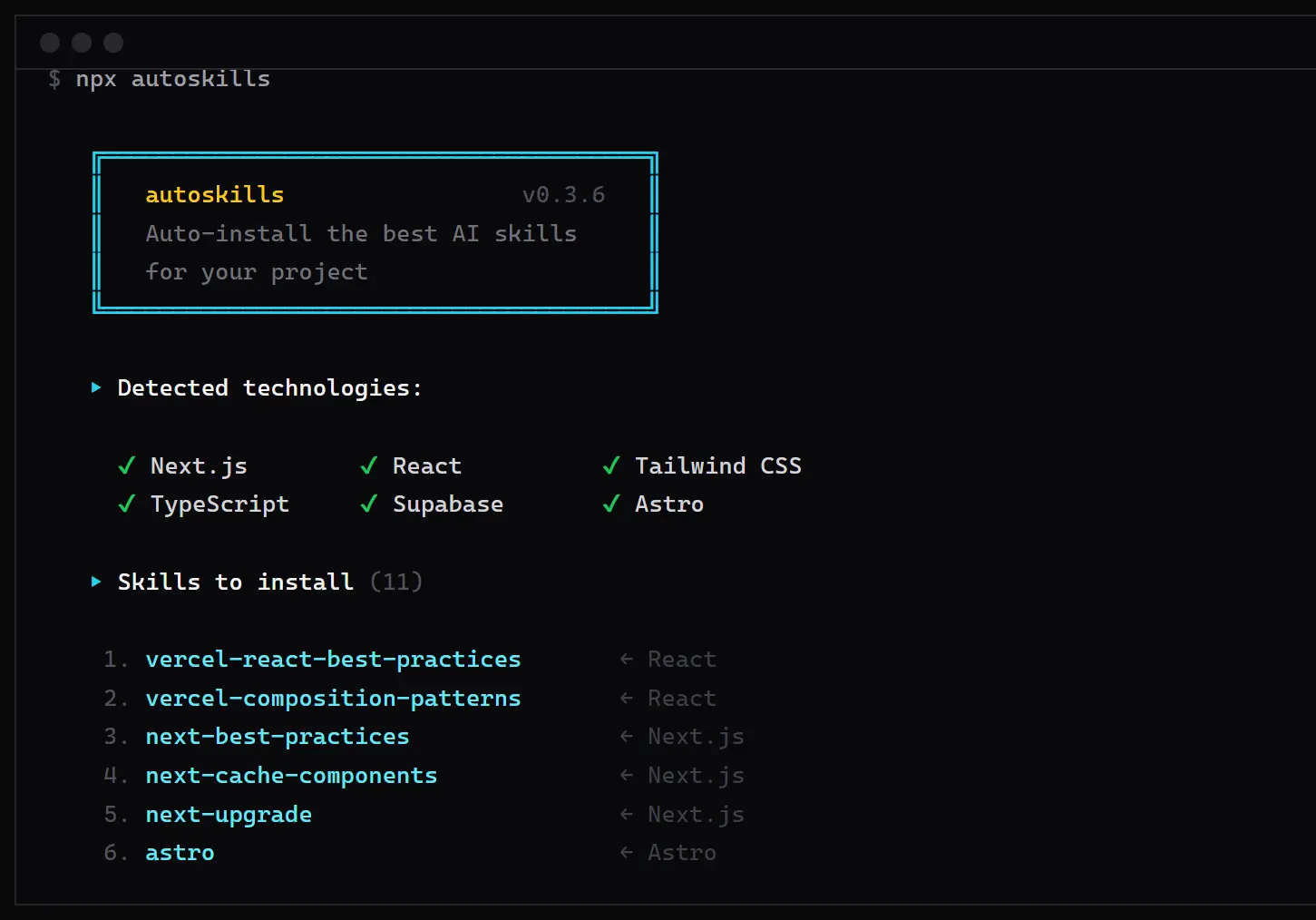Screen dimensions: 1316x920
Task: Click the green checkmark beside Next.js
Action: (127, 466)
